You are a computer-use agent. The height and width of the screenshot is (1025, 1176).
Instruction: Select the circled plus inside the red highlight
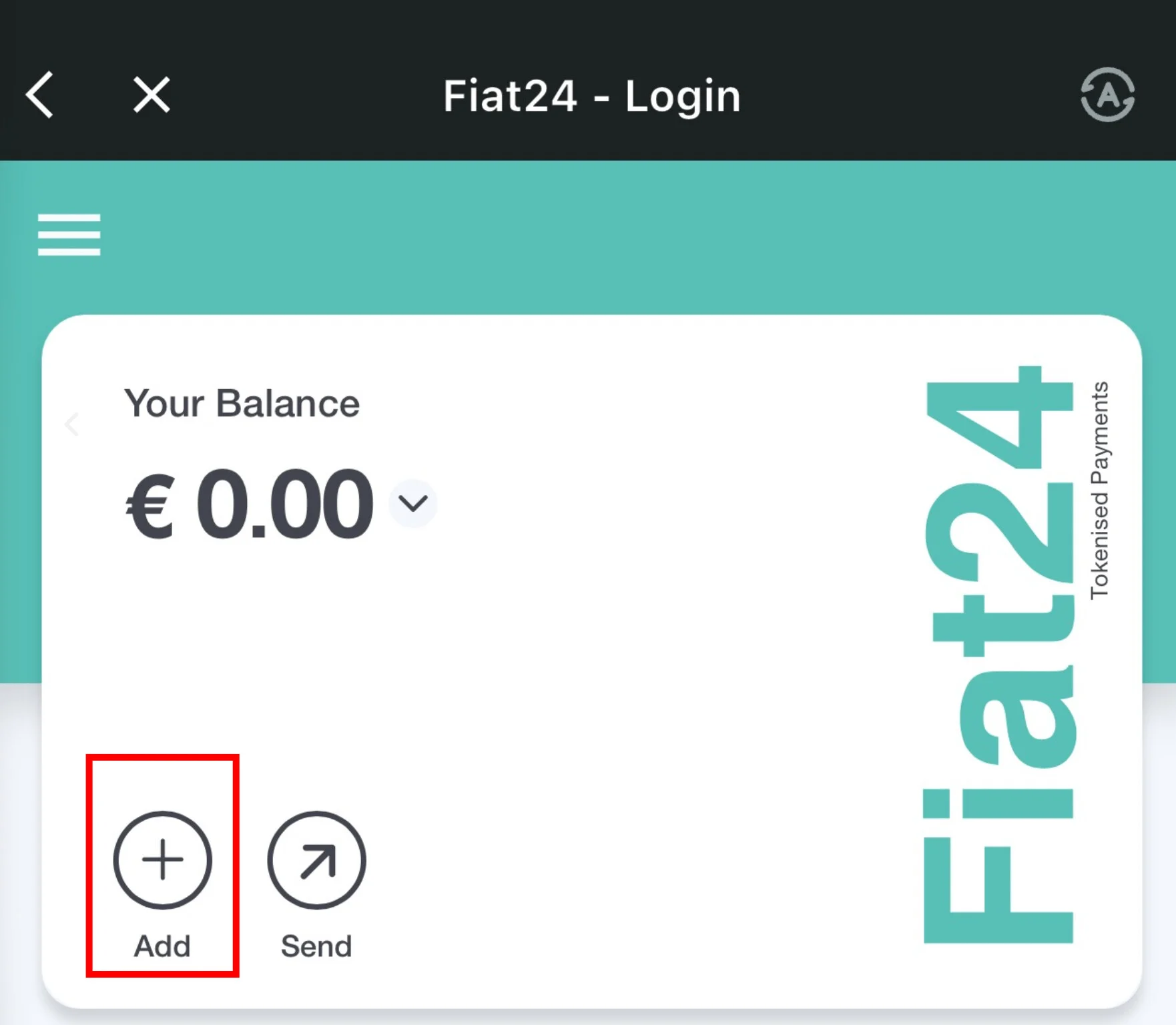(164, 860)
